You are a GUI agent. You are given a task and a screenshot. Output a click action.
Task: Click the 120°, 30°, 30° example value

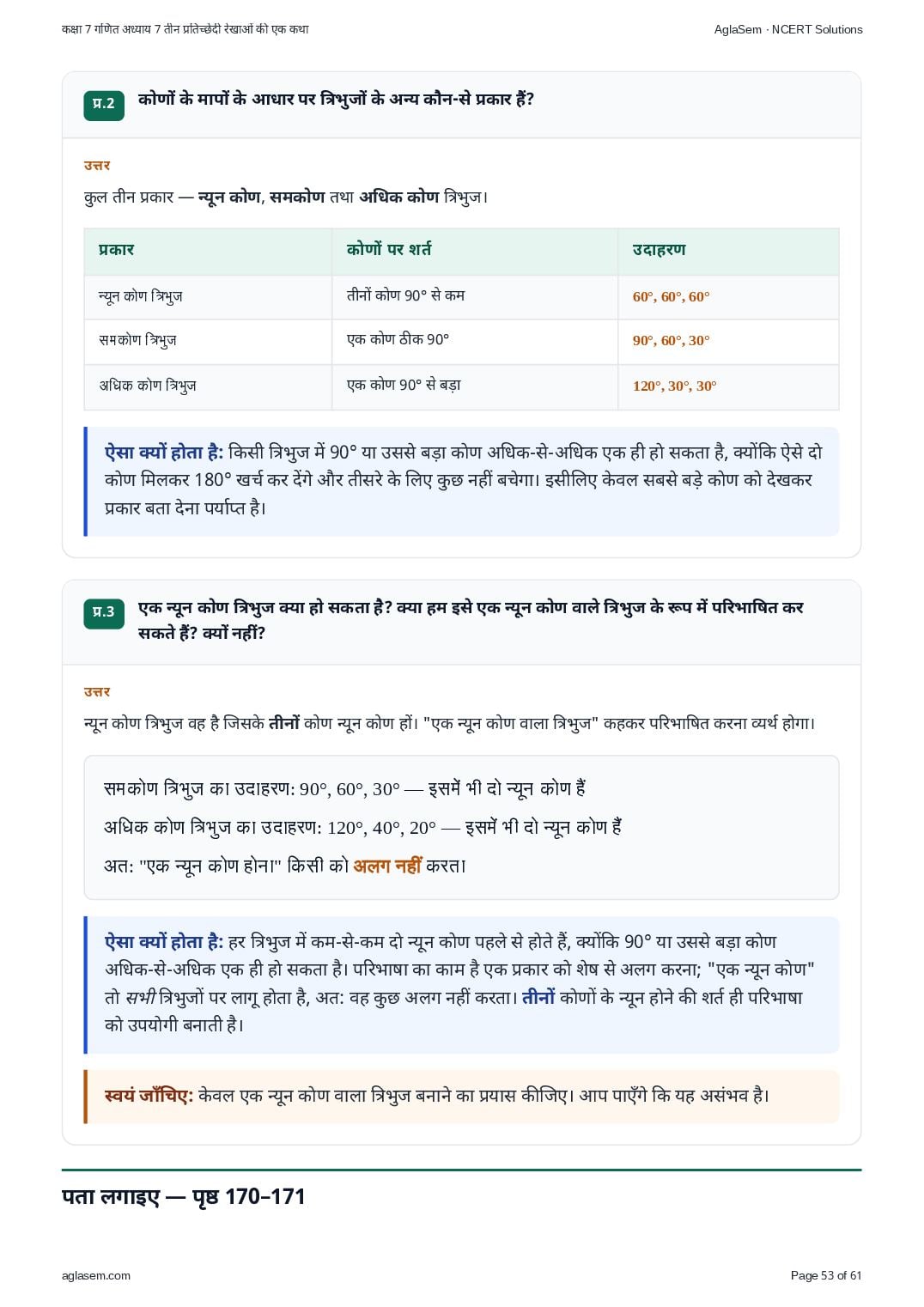(x=675, y=386)
